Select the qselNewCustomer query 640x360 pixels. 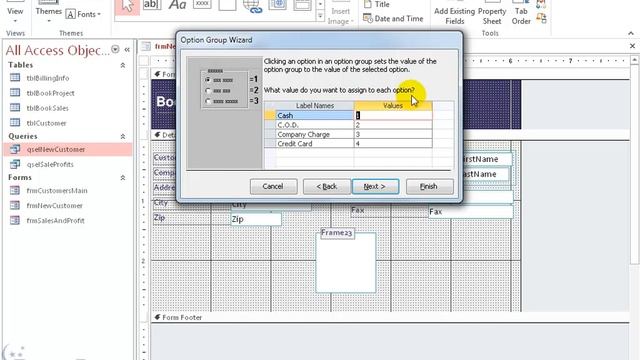coord(68,149)
